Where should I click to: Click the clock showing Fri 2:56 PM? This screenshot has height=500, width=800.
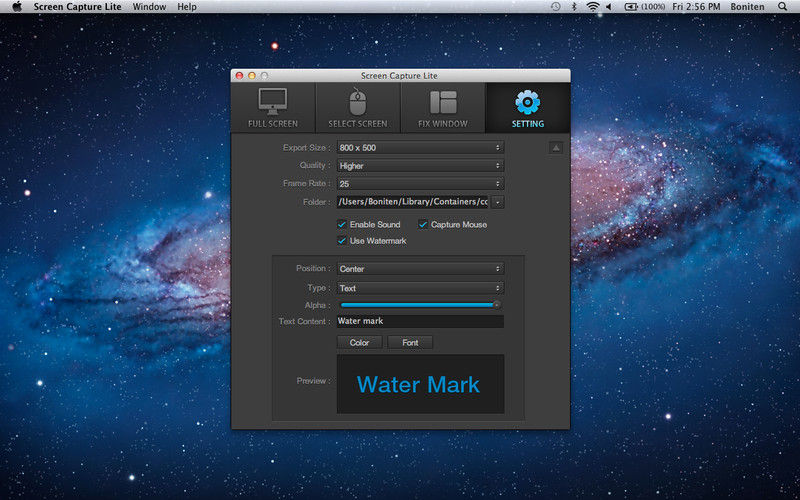pos(696,7)
